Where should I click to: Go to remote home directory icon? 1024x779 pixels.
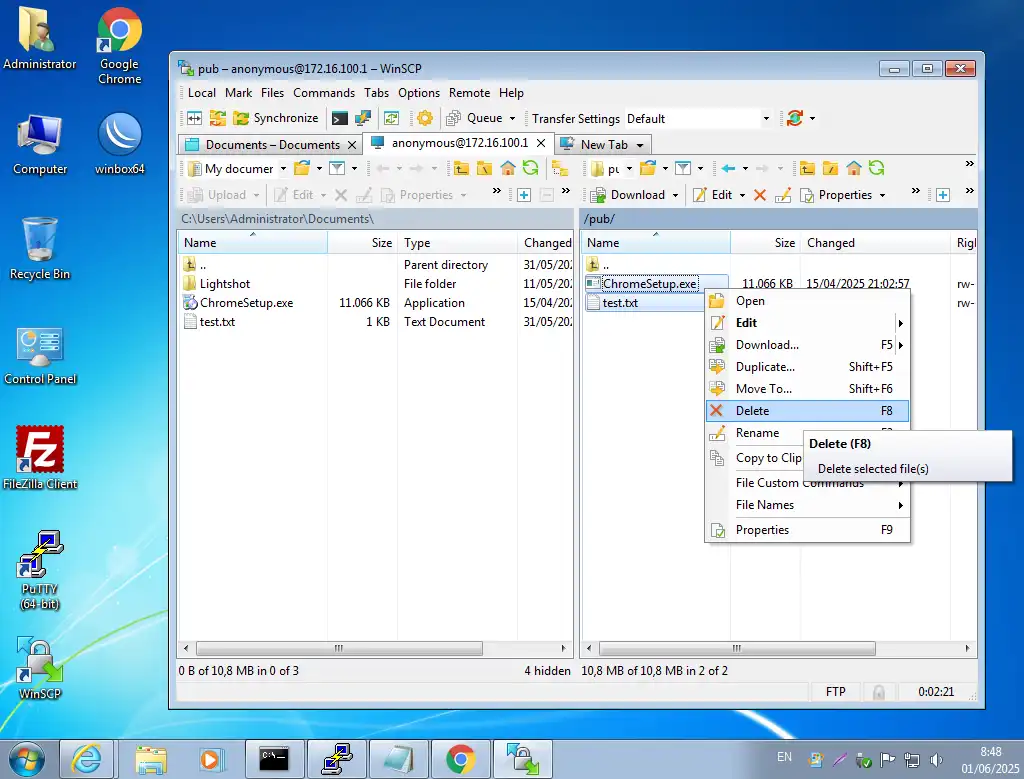click(854, 168)
